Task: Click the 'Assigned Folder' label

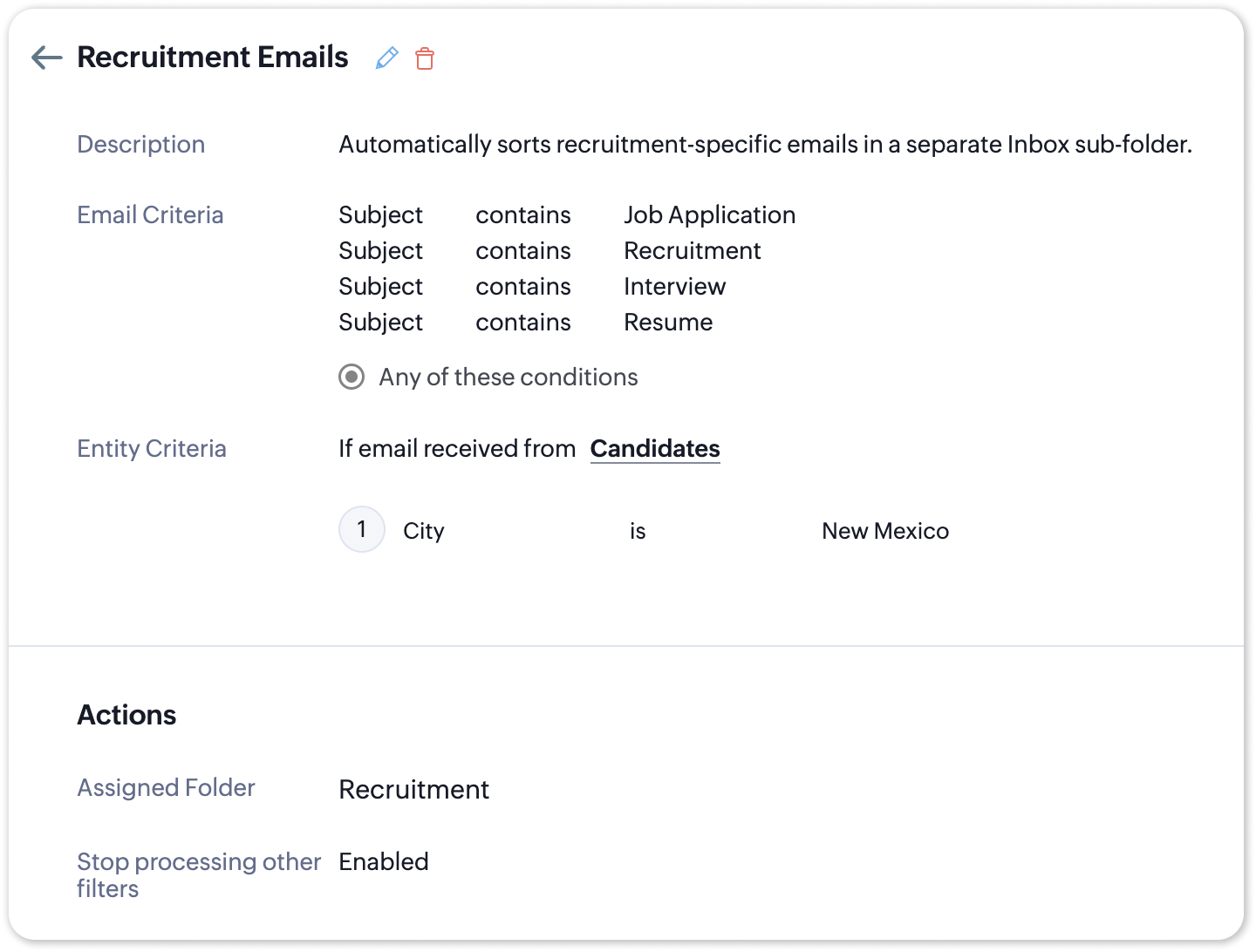Action: tap(166, 788)
